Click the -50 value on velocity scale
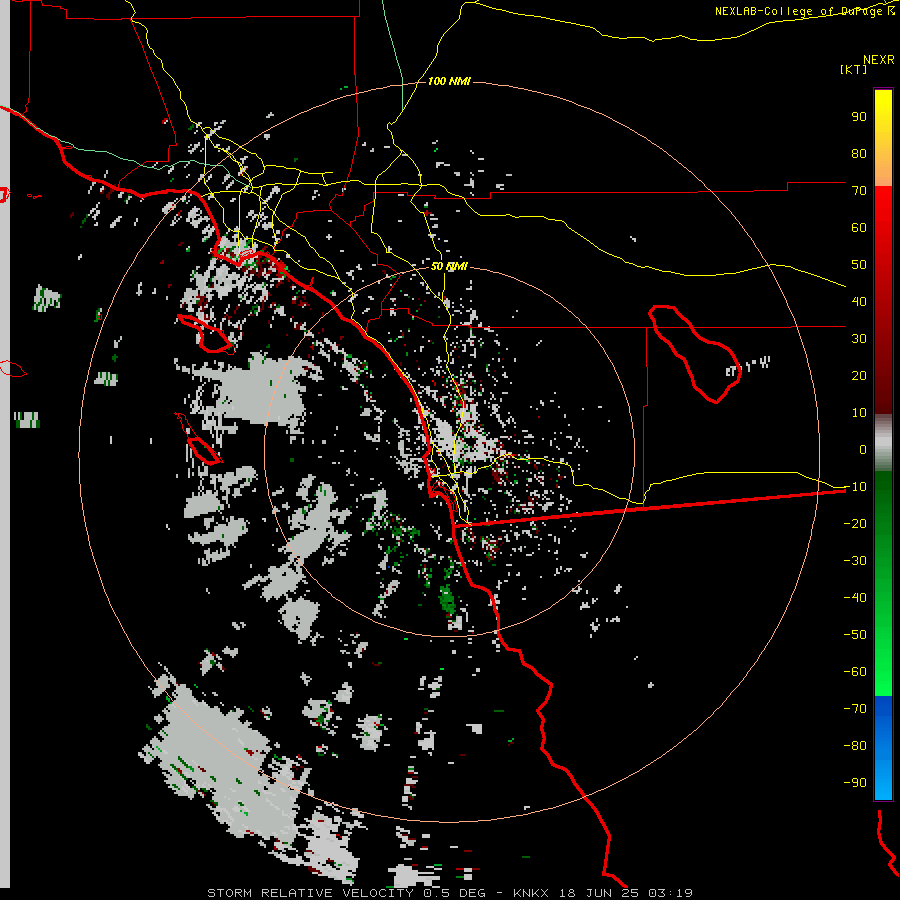The image size is (900, 900). coord(855,634)
